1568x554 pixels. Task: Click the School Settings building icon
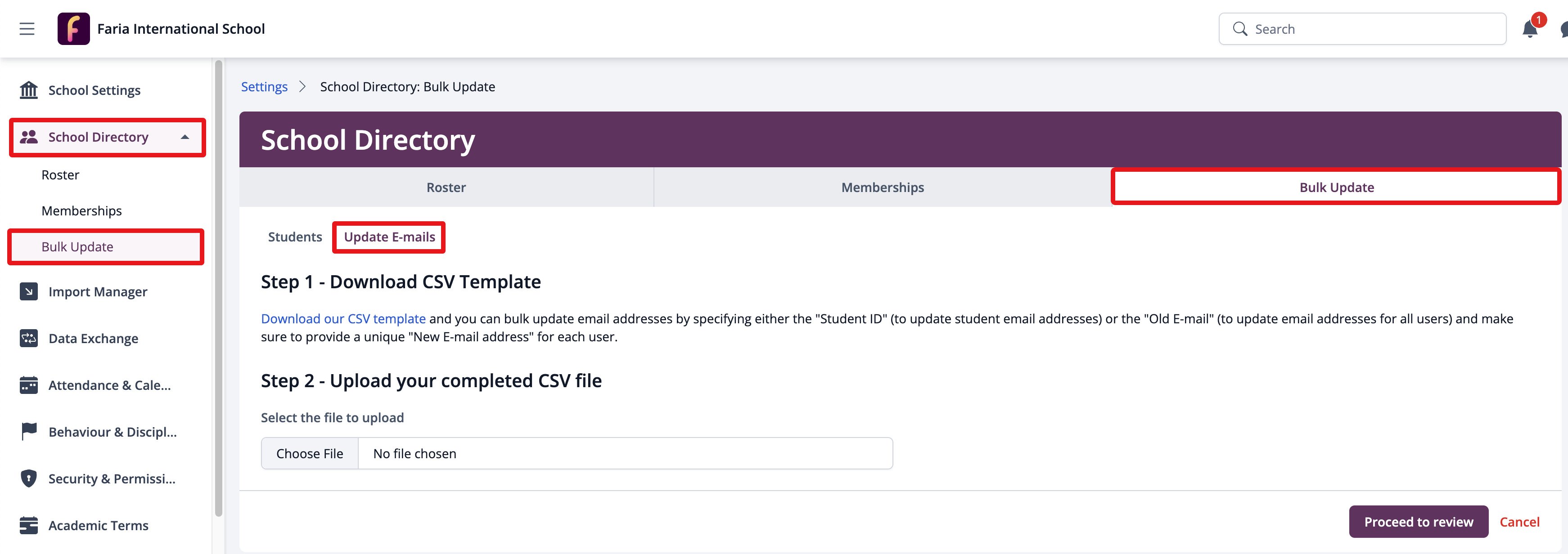pos(29,90)
